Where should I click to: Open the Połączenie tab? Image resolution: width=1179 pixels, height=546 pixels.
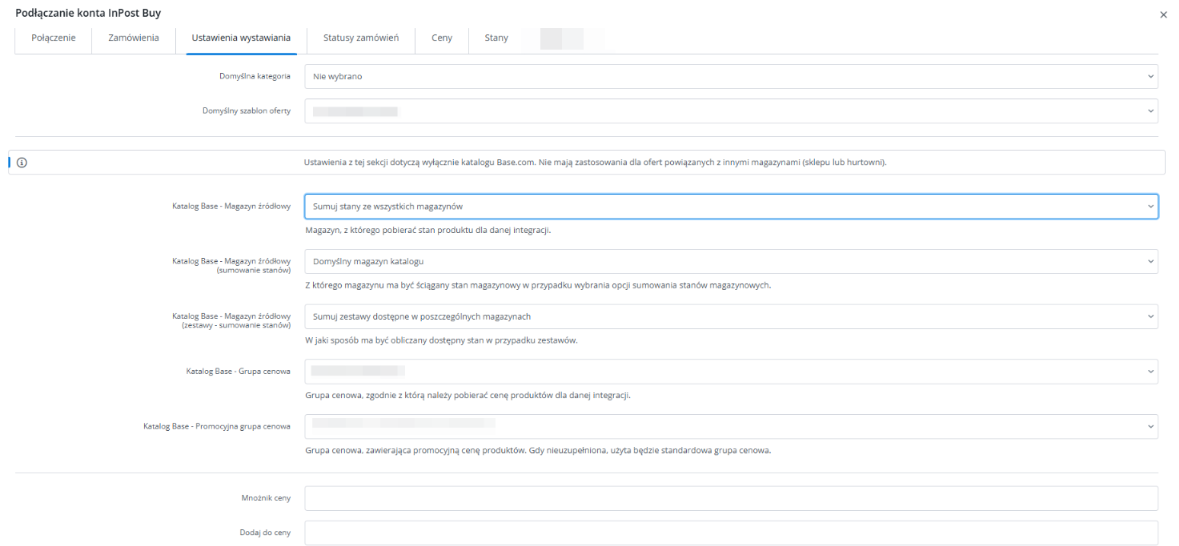(x=54, y=38)
